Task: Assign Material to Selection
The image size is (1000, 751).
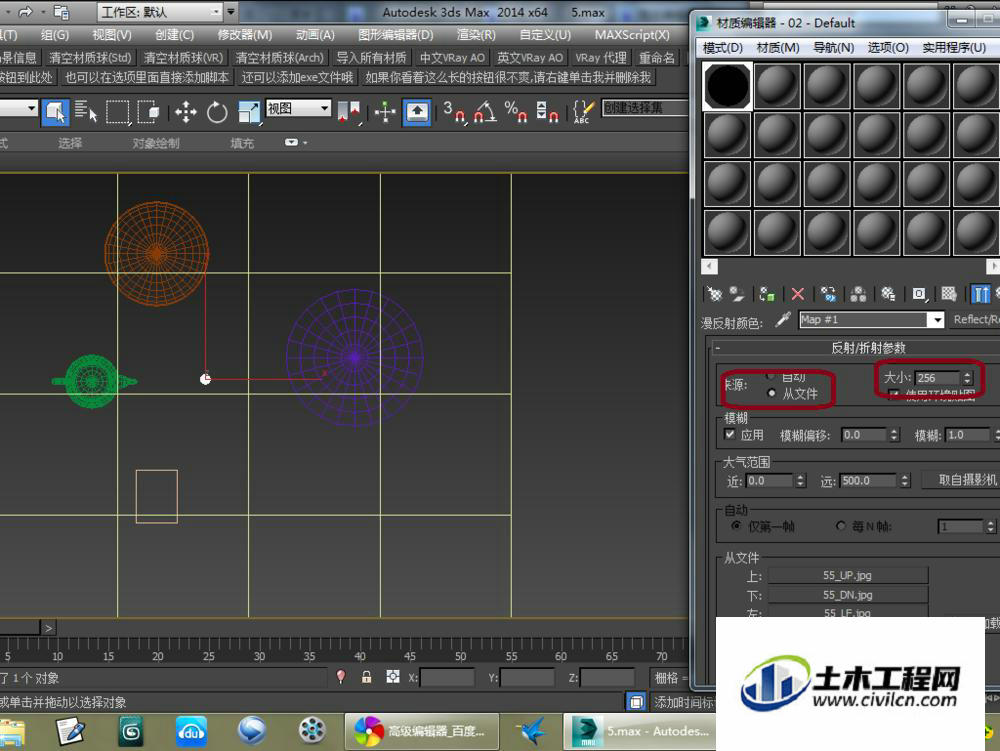Action: coord(767,294)
